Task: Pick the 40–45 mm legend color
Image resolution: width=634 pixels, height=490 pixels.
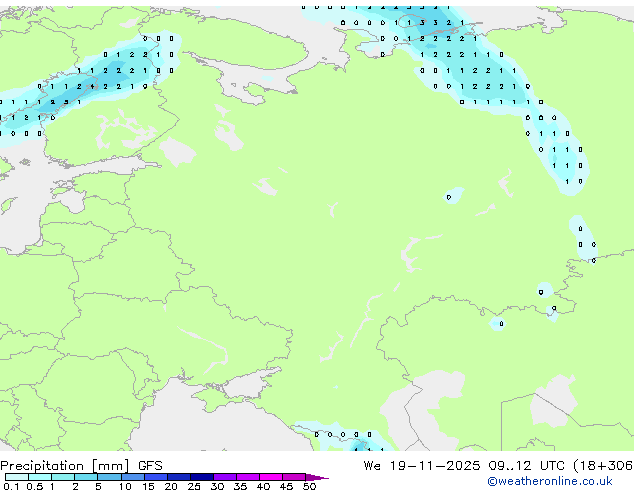Action: pyautogui.click(x=271, y=477)
